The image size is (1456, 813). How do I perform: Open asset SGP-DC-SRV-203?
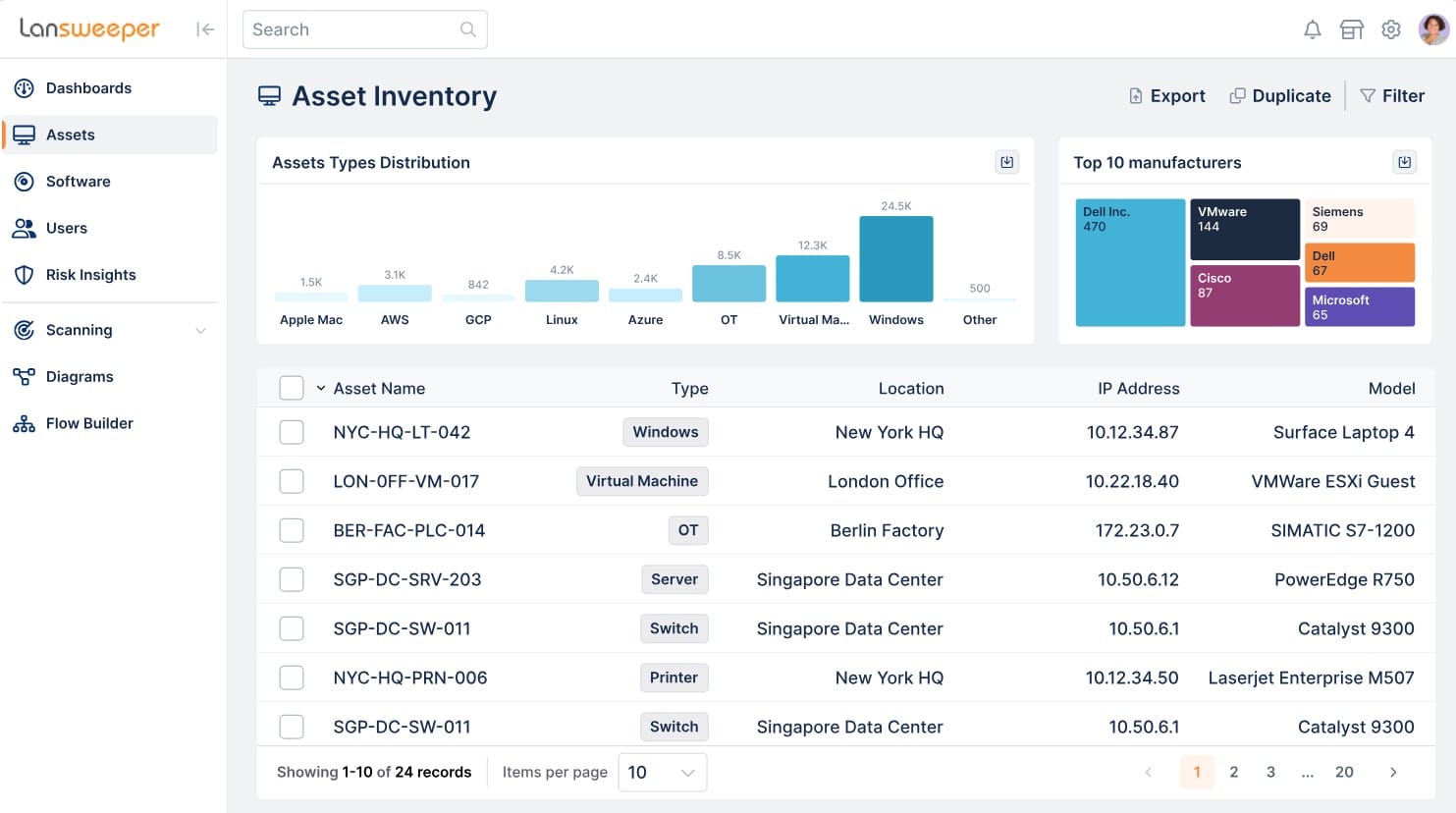click(x=407, y=579)
